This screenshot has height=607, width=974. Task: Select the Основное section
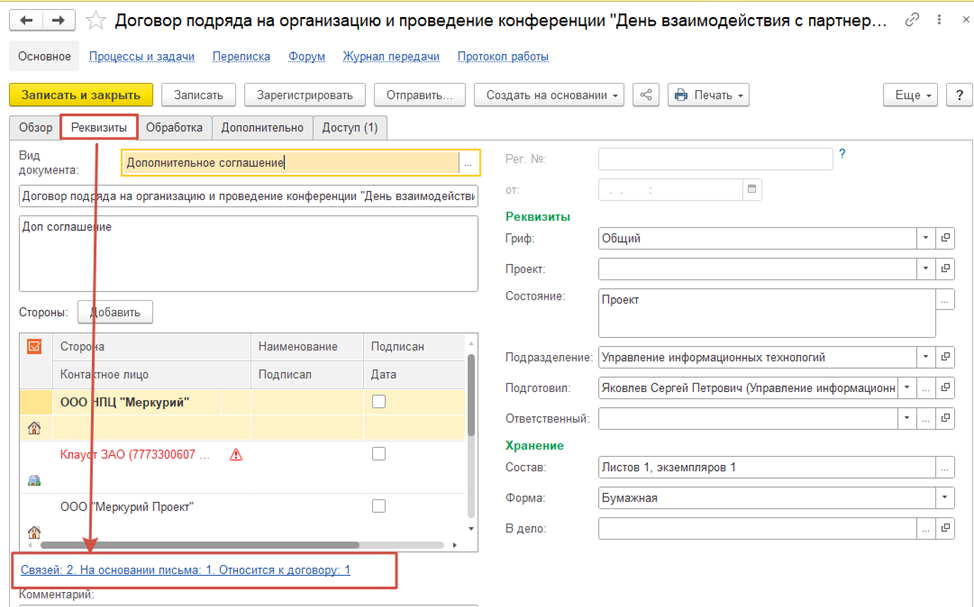(44, 57)
